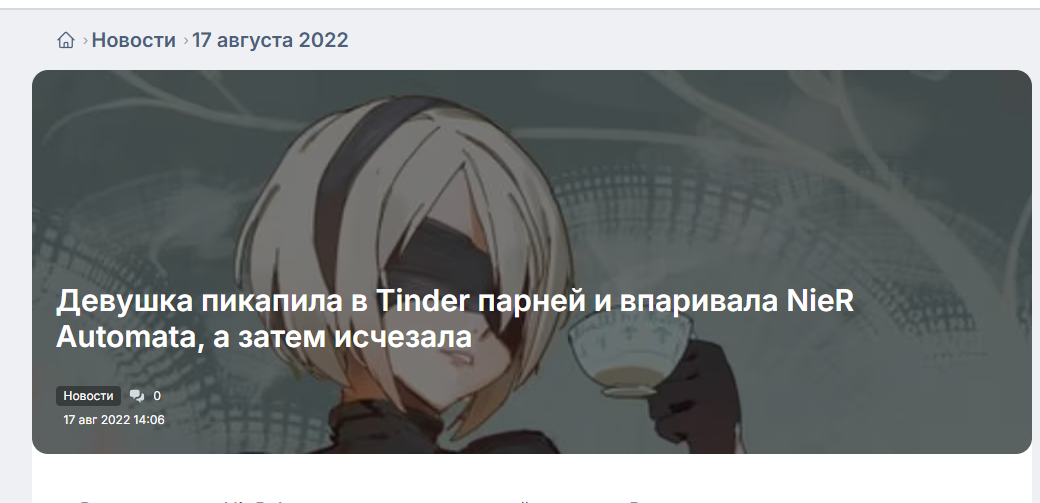Click the comment count showing 0

pyautogui.click(x=157, y=396)
